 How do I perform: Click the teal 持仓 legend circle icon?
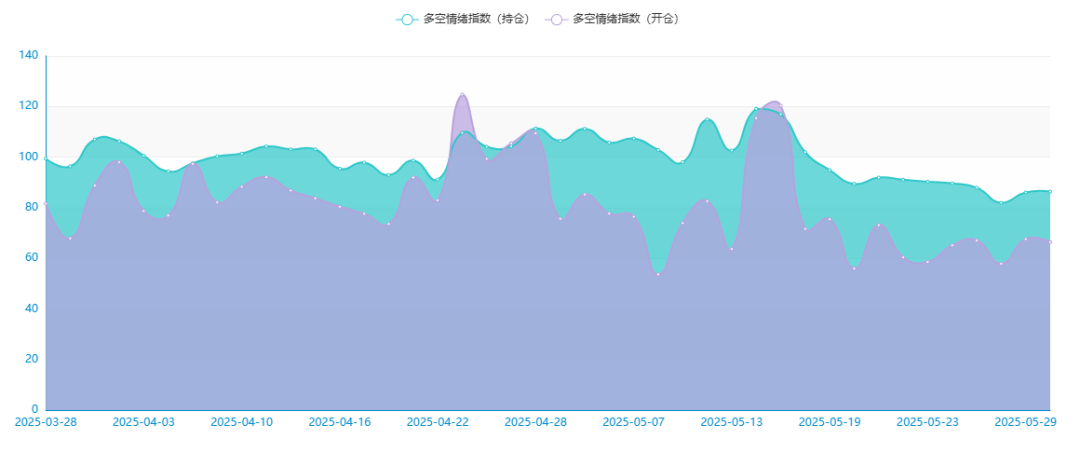click(406, 19)
